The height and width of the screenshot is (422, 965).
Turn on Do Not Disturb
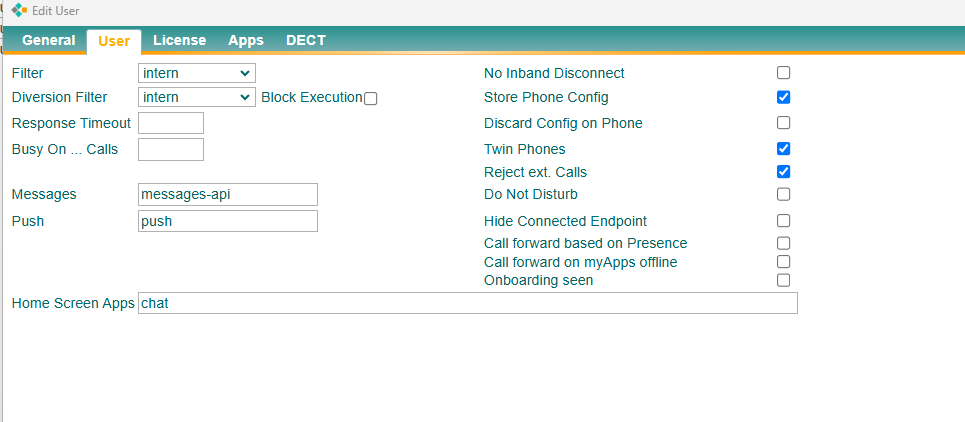coord(783,194)
